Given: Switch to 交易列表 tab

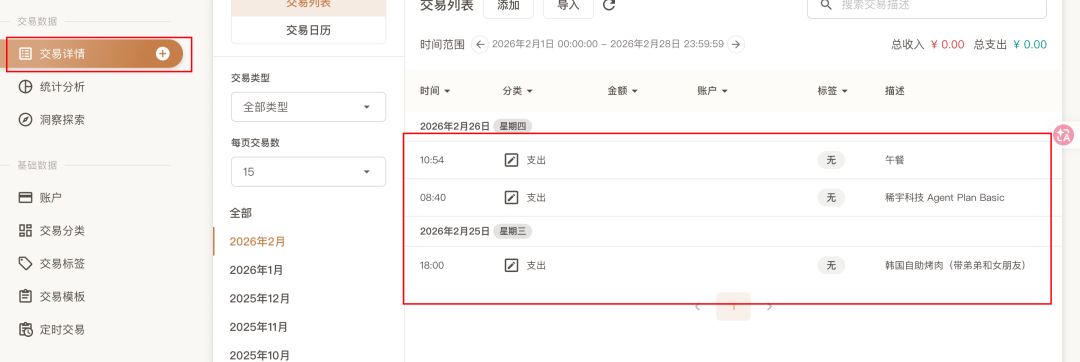Looking at the screenshot, I should pos(309,6).
